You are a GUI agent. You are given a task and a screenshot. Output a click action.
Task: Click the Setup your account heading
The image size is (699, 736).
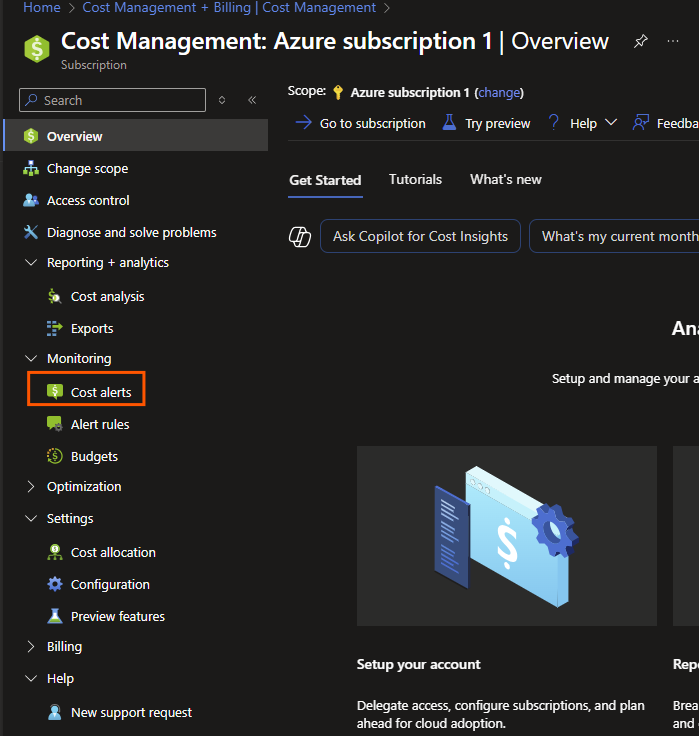(x=418, y=664)
